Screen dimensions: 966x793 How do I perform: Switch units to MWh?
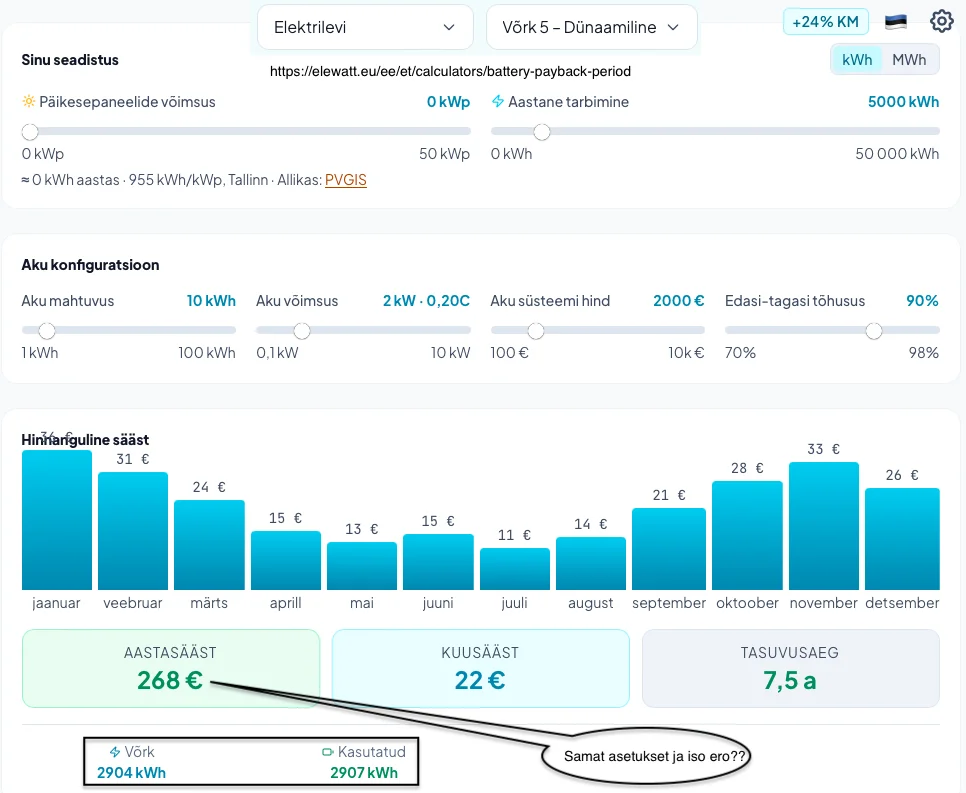point(909,60)
